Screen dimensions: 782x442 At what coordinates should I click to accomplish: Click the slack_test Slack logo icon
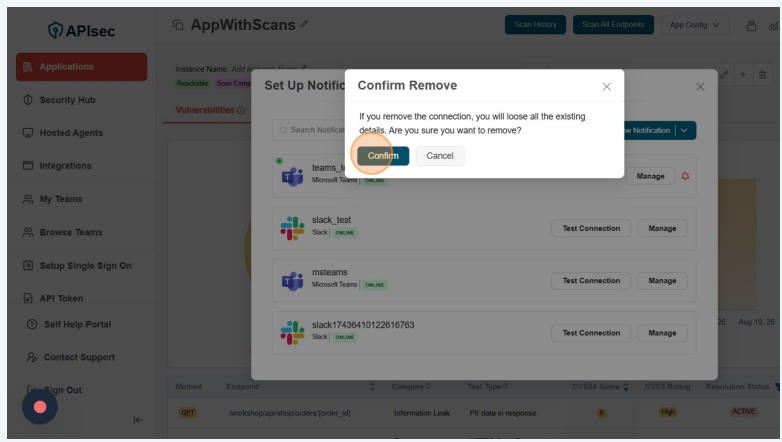pos(292,228)
